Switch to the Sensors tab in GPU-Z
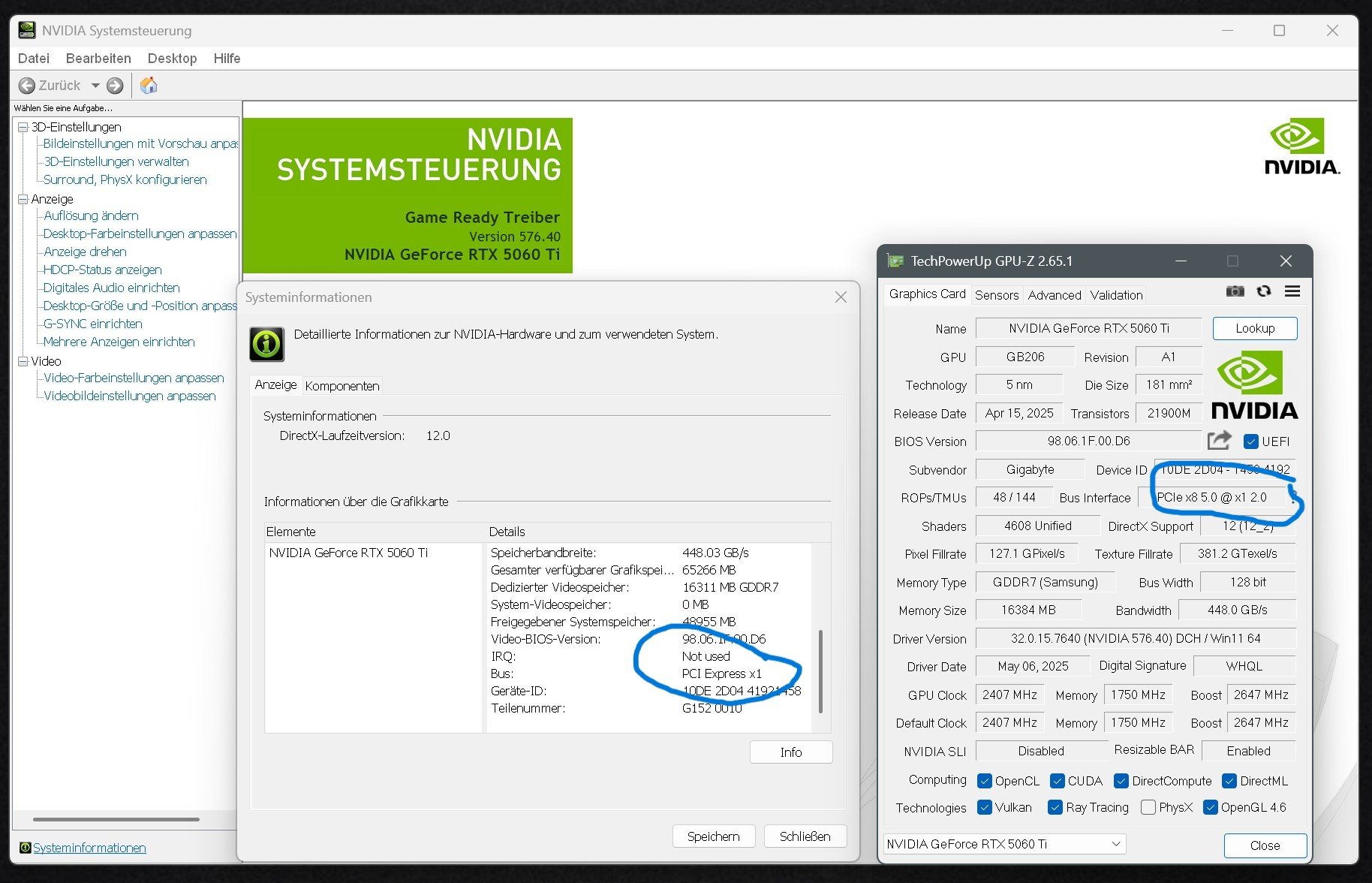1372x883 pixels. pos(997,295)
